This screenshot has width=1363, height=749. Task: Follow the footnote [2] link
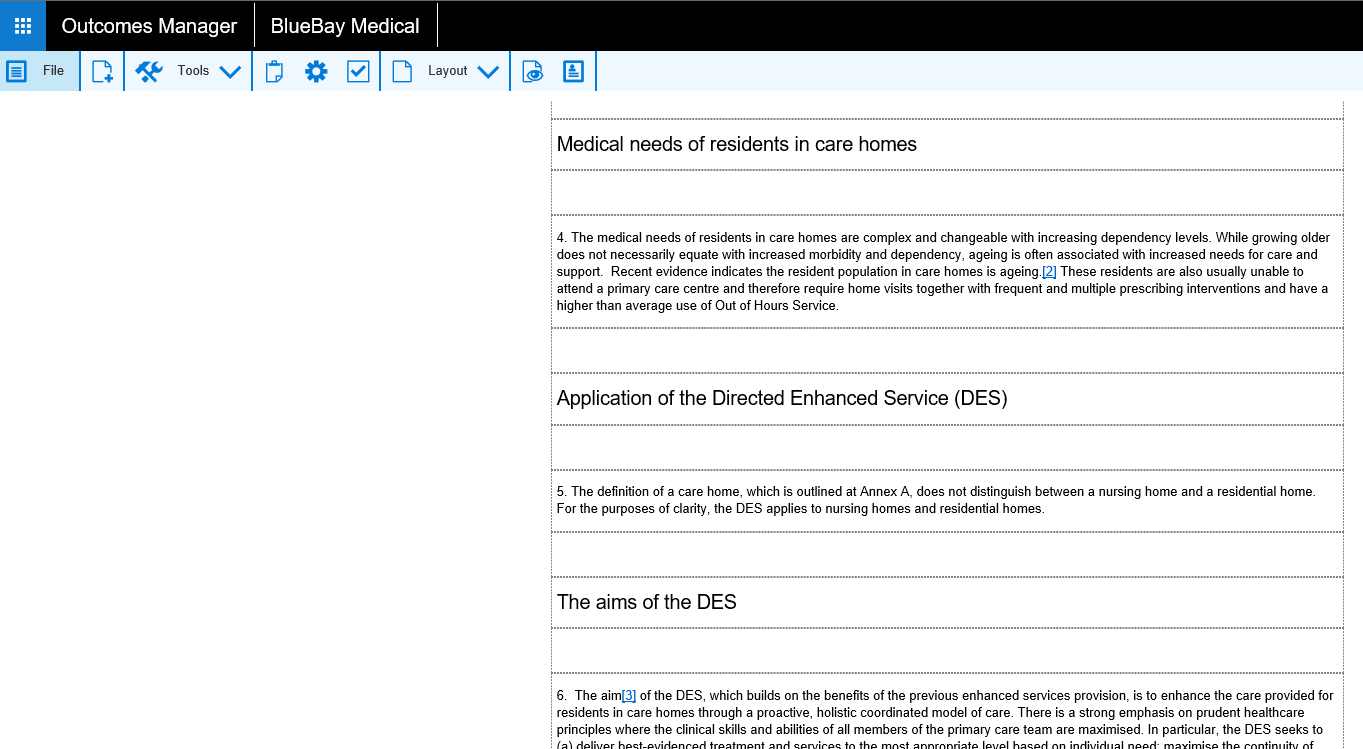[x=1049, y=272]
